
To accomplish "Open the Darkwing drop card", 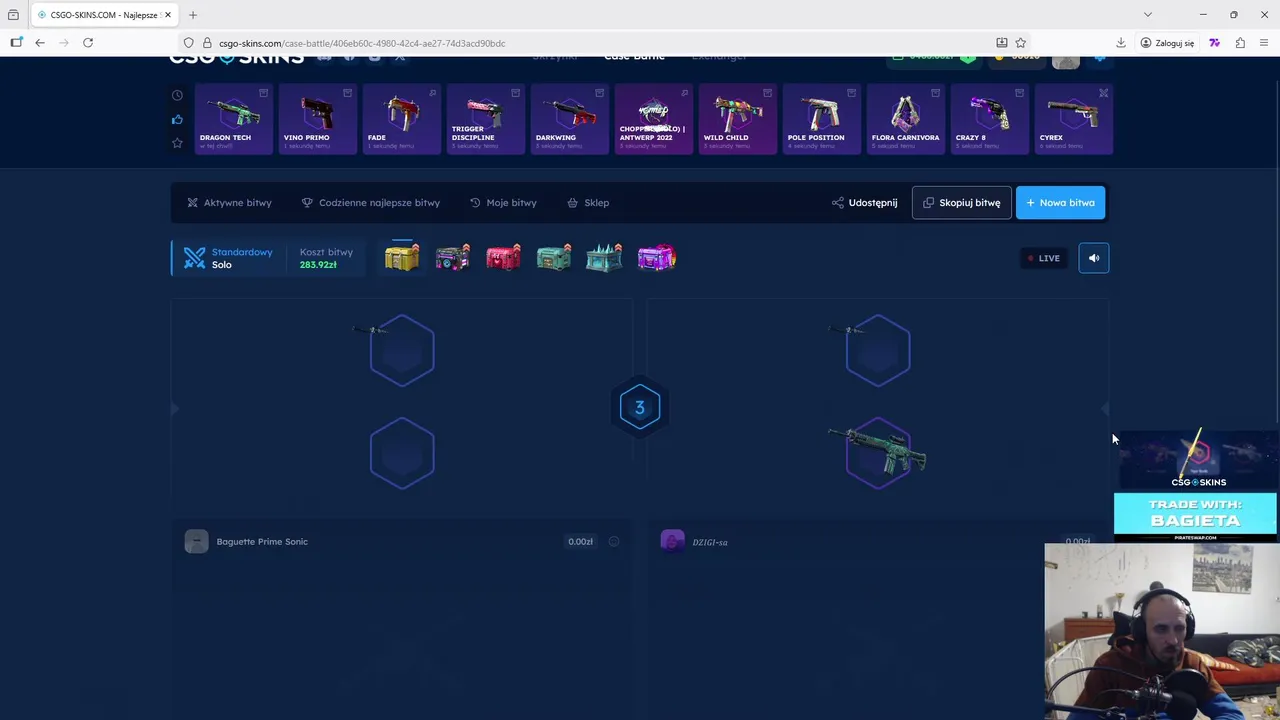I will [x=570, y=119].
